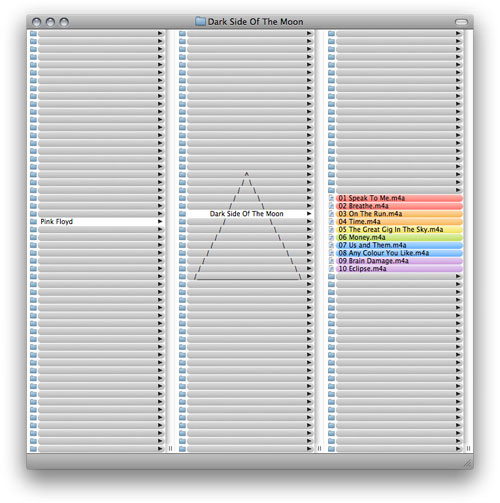Click folder icon beside Dark Side Of The Moon row

182,214
